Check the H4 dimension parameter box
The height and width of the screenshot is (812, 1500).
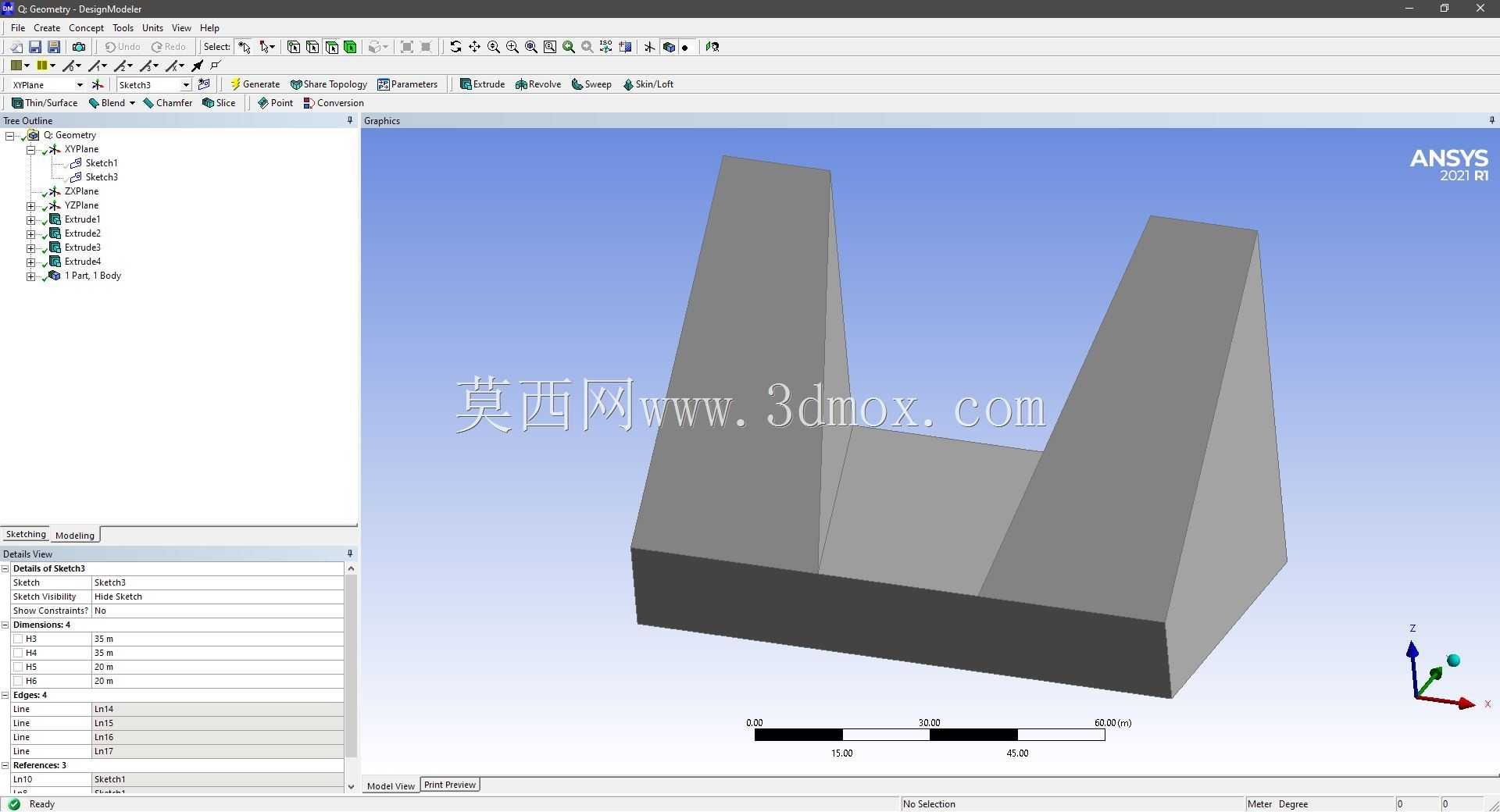(x=18, y=653)
